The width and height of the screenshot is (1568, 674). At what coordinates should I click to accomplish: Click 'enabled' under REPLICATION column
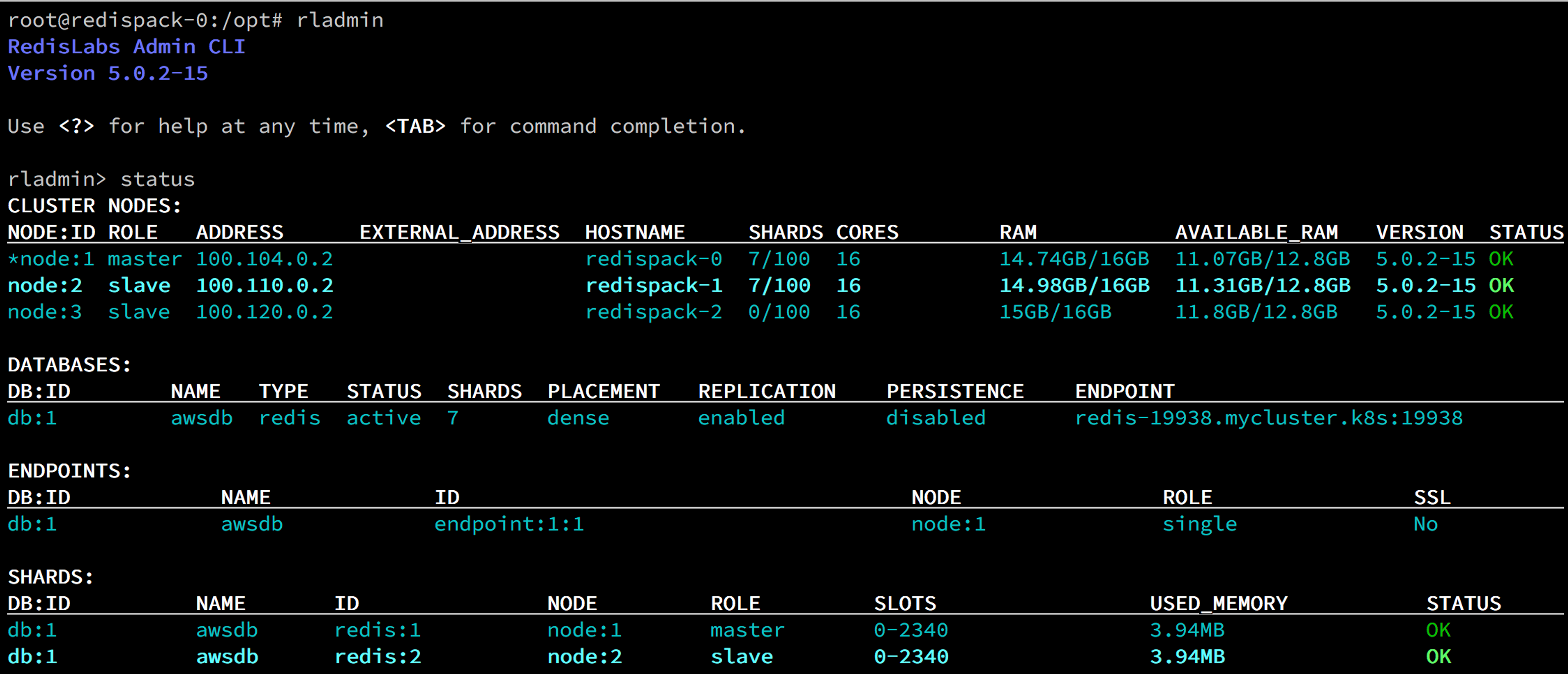[741, 418]
